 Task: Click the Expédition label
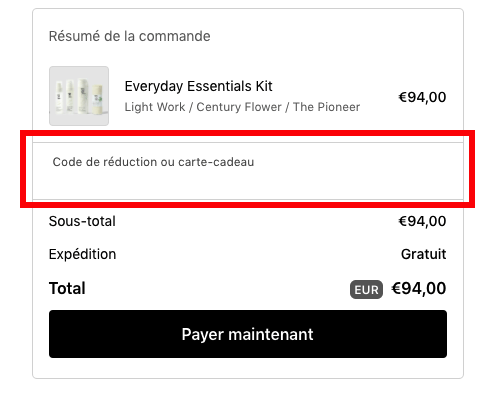(x=83, y=254)
